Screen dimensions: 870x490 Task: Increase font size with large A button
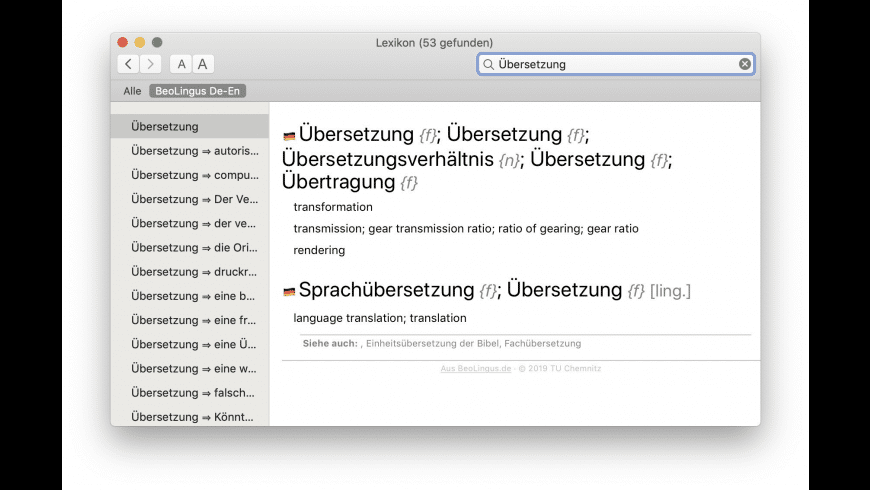pos(202,64)
